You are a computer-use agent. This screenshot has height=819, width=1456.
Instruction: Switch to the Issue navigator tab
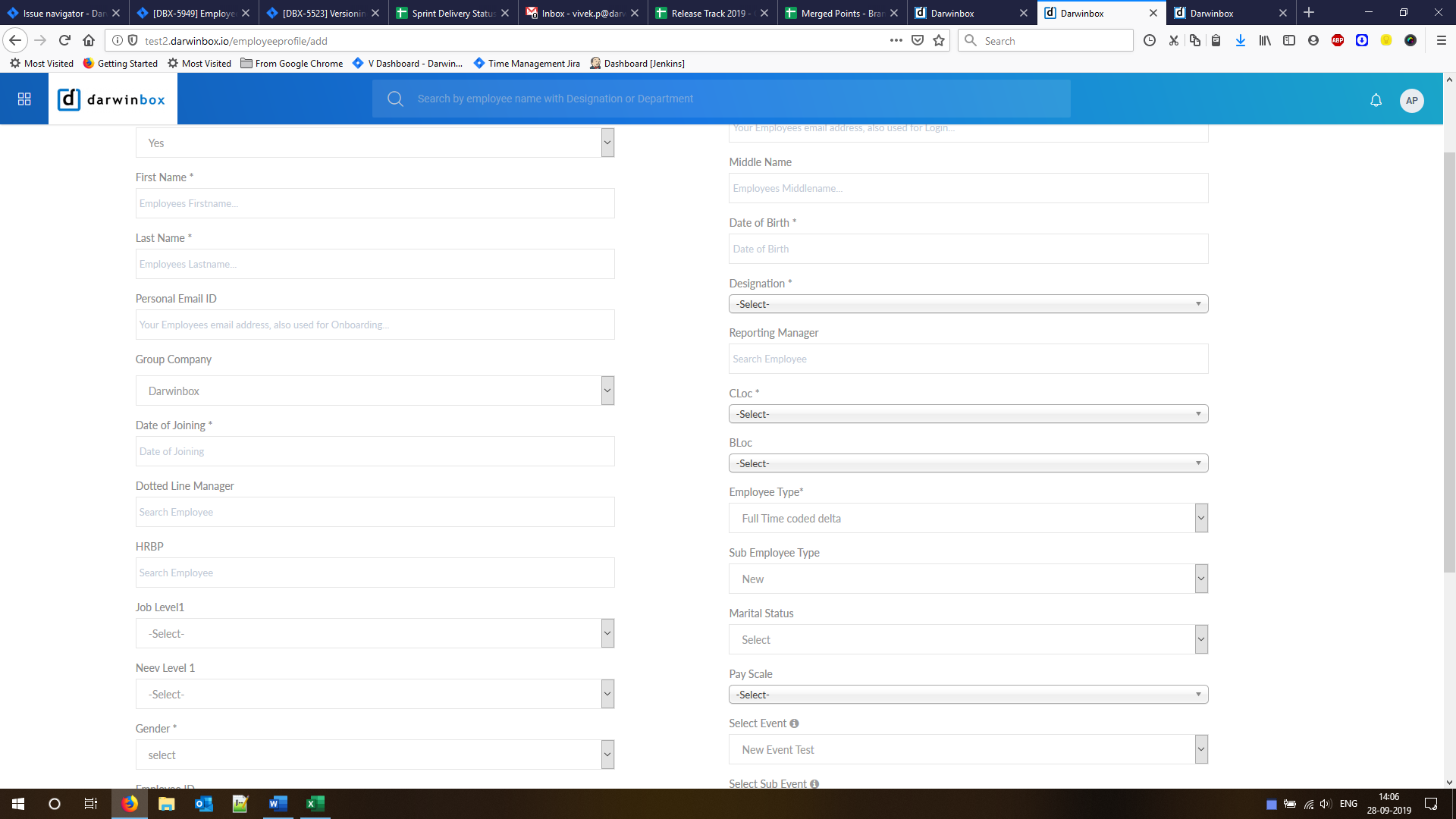64,13
